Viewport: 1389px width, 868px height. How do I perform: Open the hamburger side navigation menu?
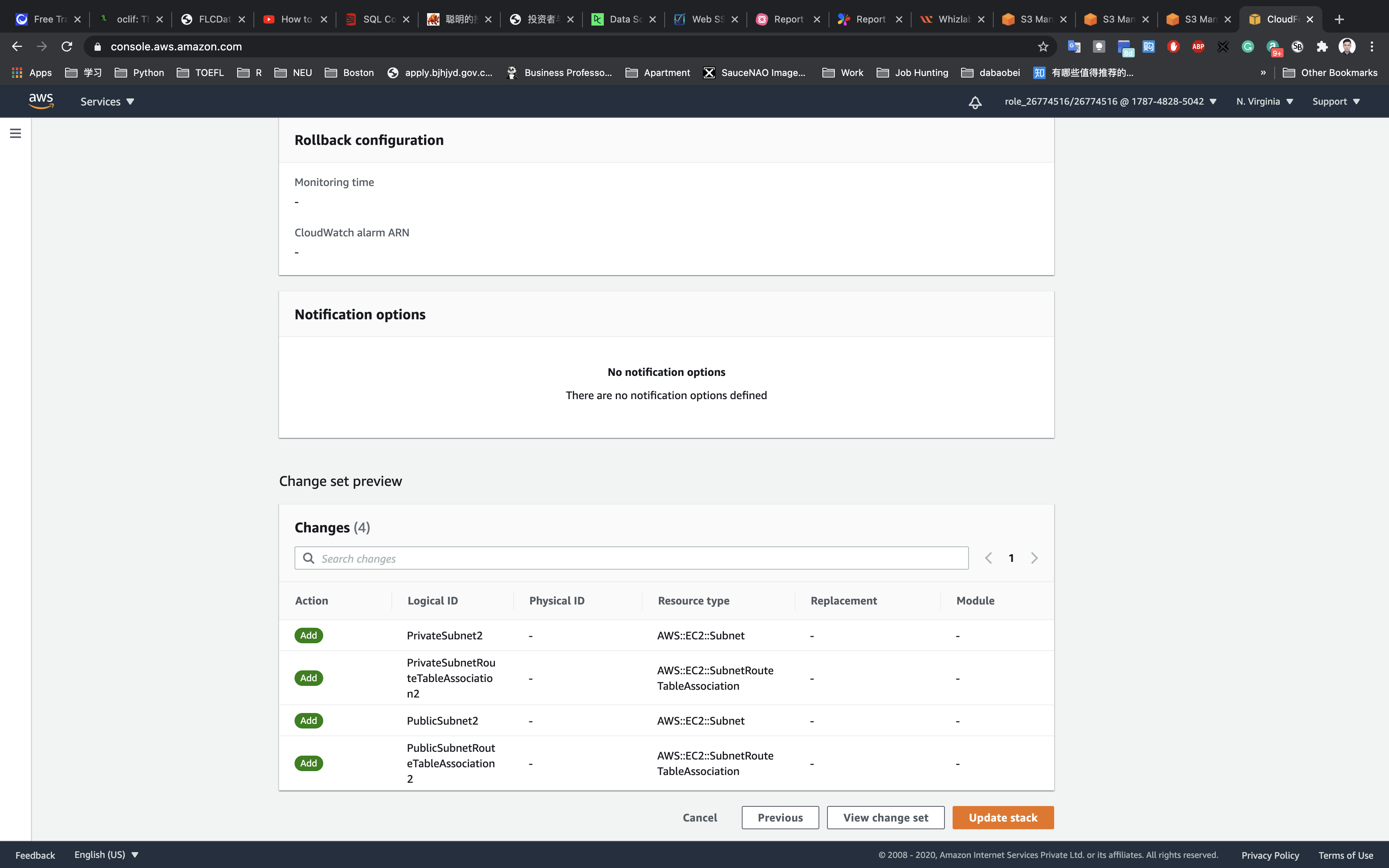point(16,133)
